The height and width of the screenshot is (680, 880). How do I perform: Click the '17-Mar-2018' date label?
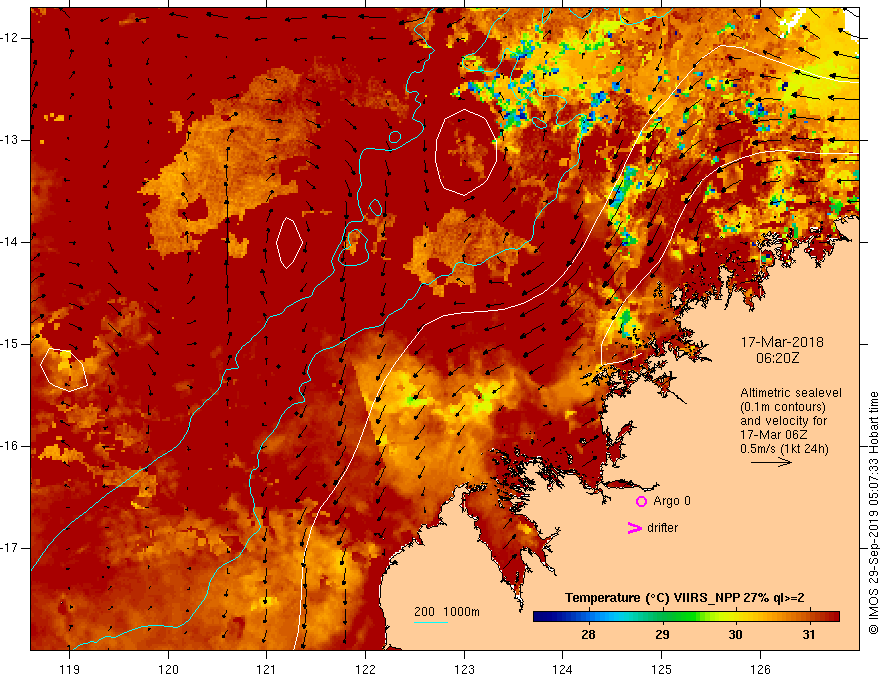[x=782, y=342]
